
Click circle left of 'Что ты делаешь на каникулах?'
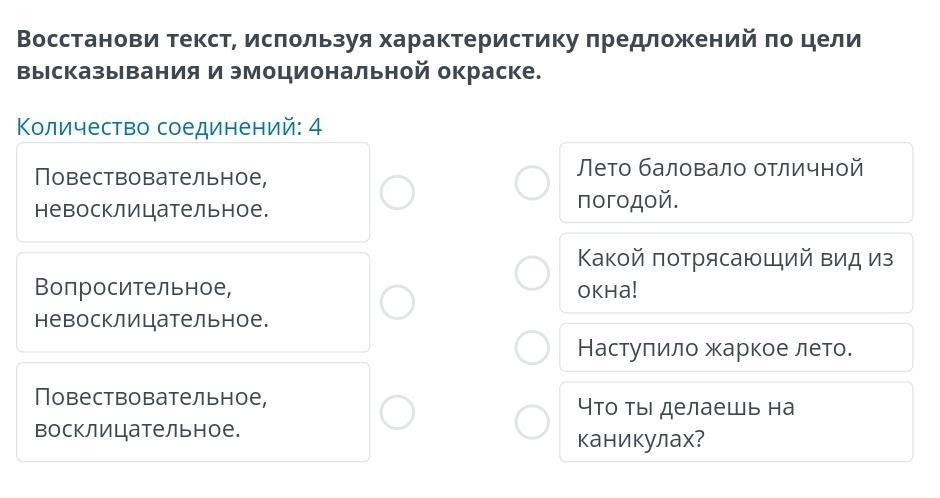click(x=532, y=422)
